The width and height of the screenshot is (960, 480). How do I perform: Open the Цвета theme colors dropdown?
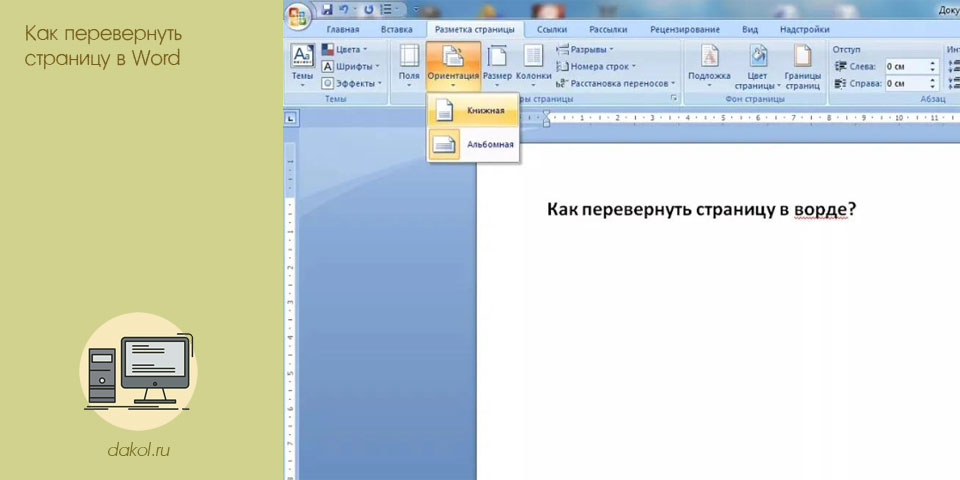(345, 50)
